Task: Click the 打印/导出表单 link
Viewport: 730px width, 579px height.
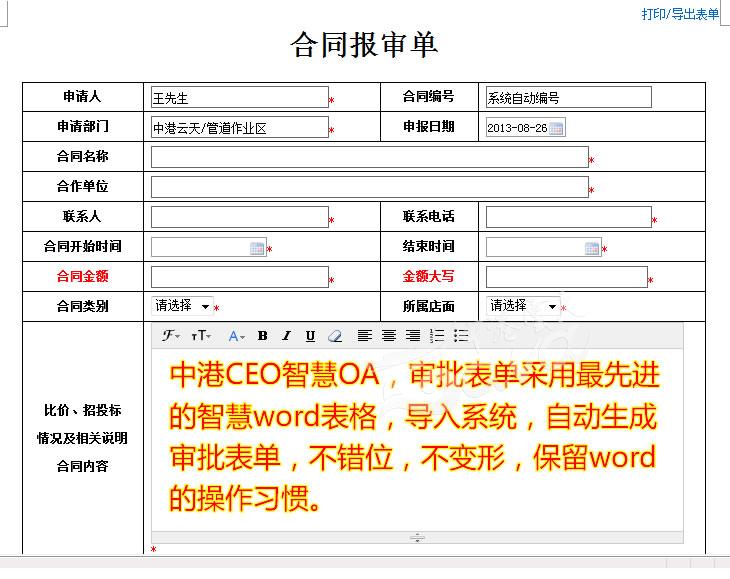Action: (680, 14)
